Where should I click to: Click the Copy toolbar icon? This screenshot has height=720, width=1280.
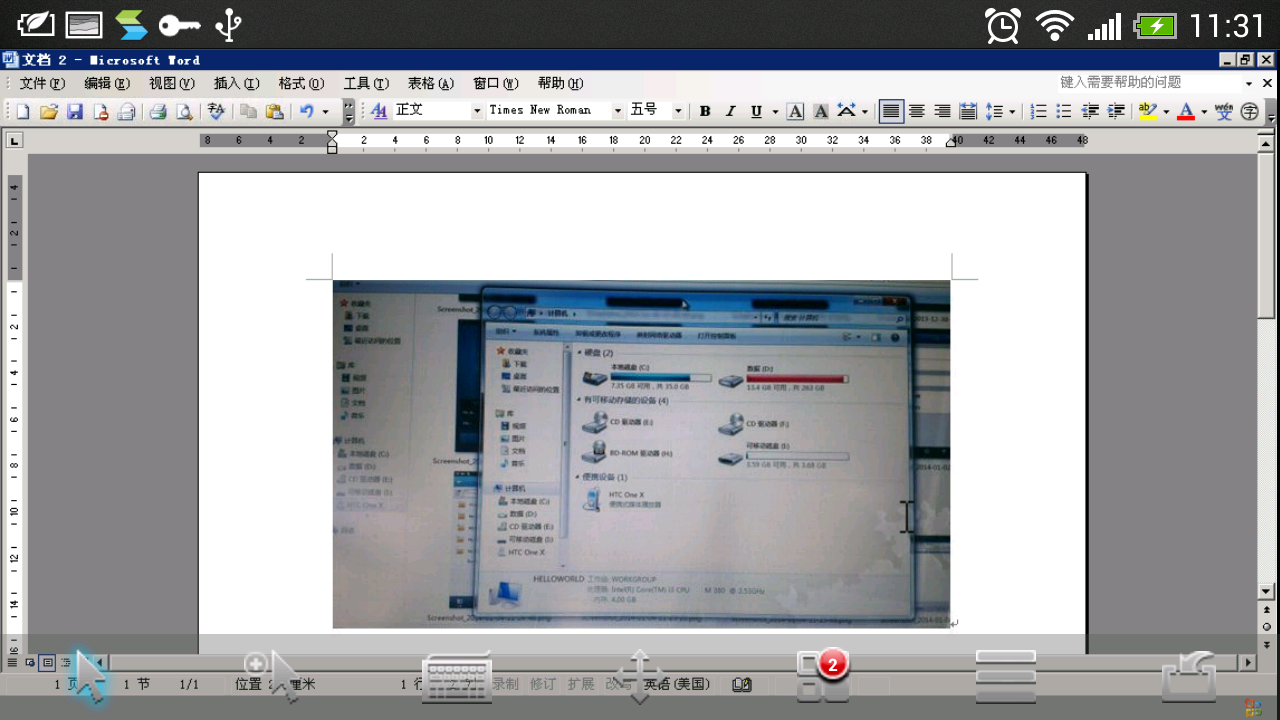[248, 111]
